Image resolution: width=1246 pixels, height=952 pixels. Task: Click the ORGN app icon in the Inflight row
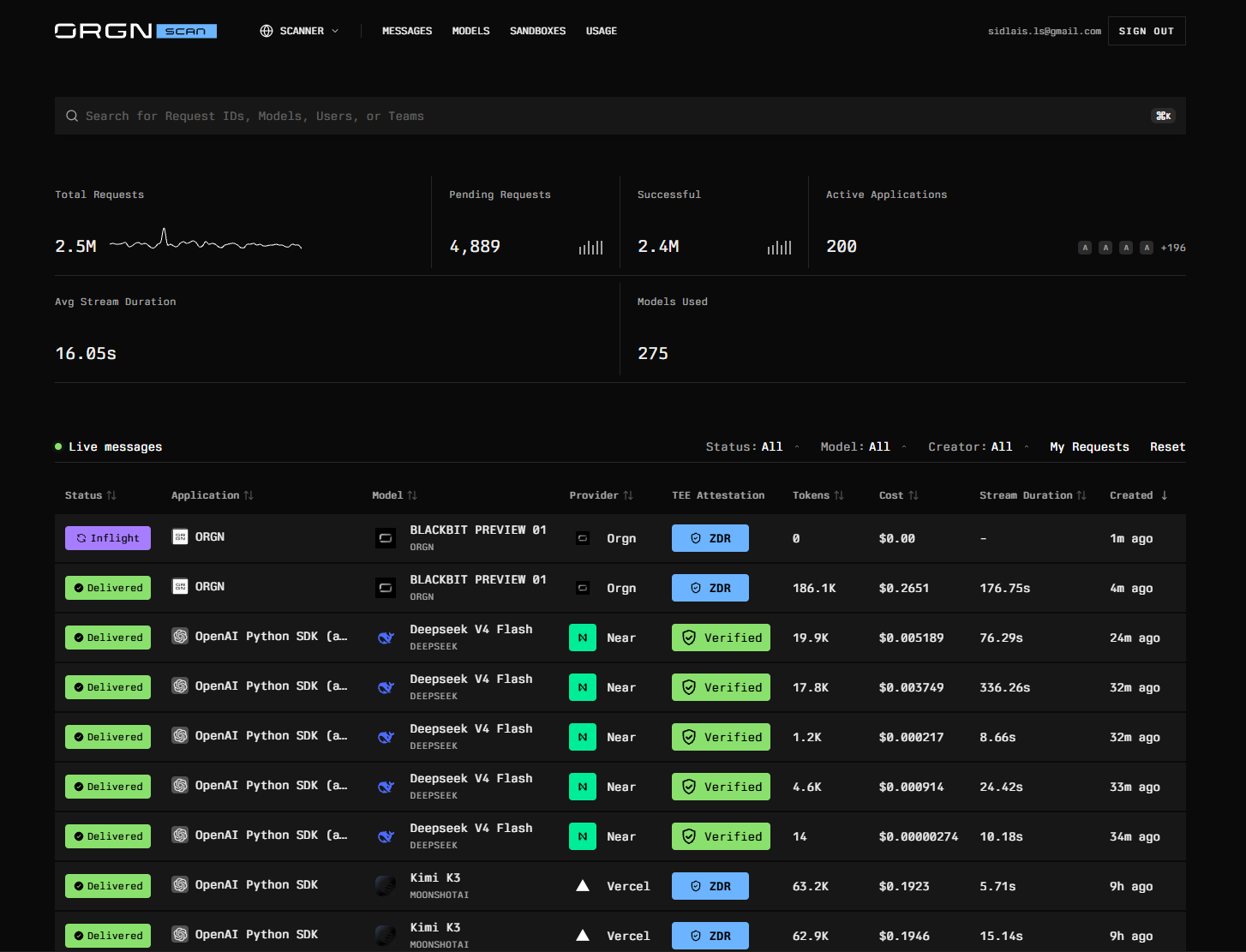pos(180,537)
